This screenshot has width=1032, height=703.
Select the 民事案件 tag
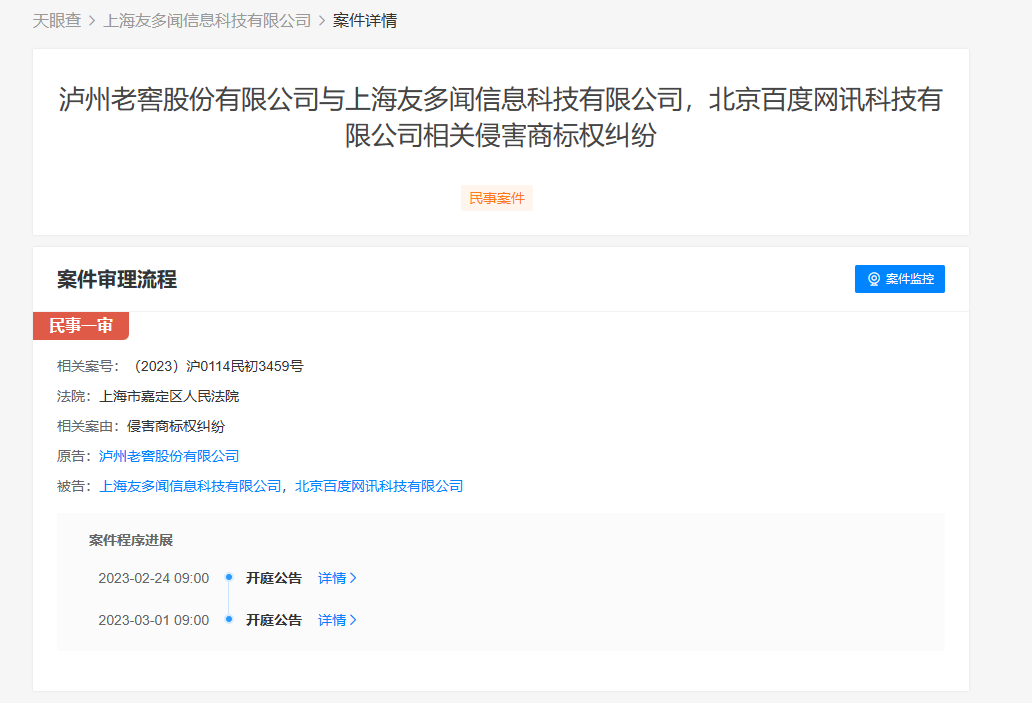[x=497, y=198]
